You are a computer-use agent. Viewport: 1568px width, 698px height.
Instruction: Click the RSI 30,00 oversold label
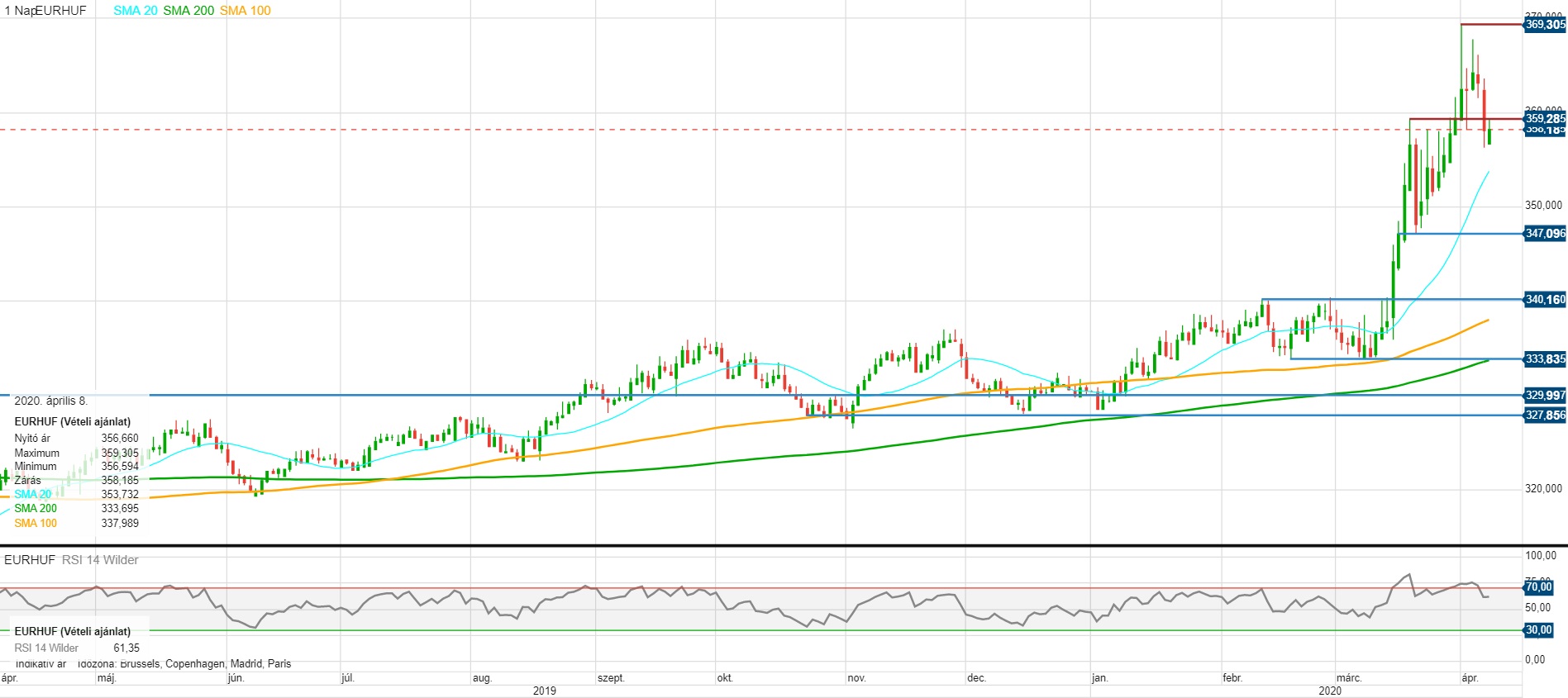click(x=1538, y=630)
